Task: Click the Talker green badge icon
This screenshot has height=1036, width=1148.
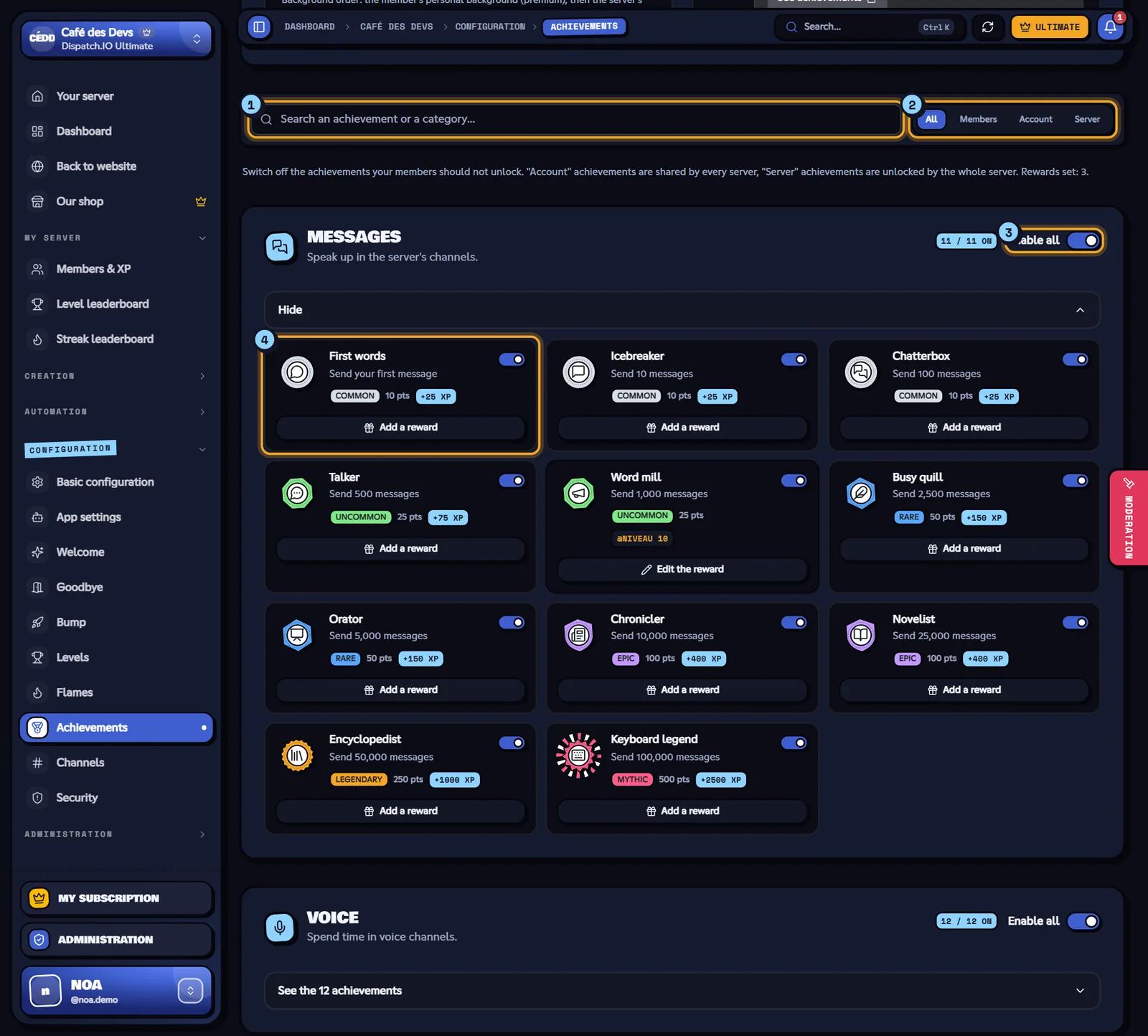Action: [x=297, y=493]
